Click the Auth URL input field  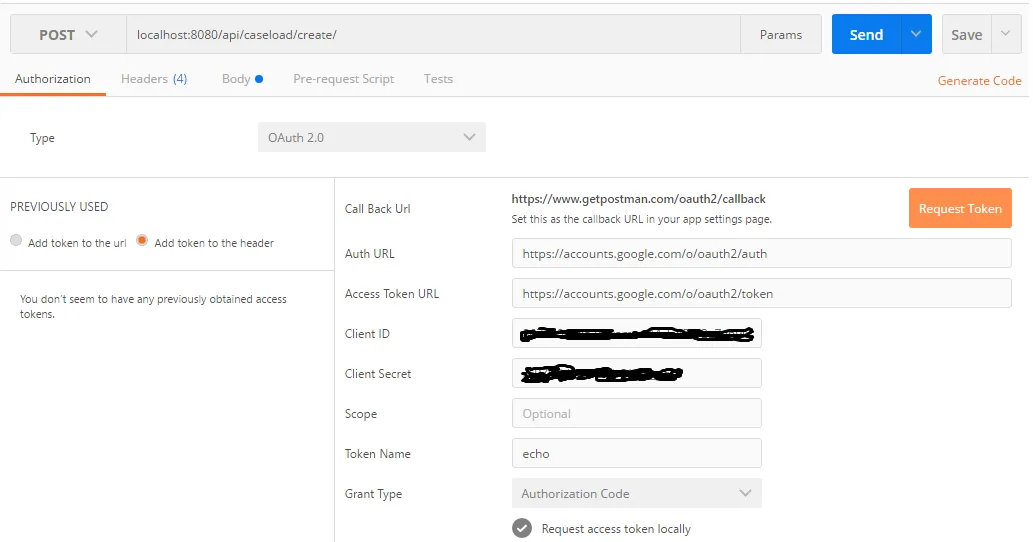[x=760, y=254]
